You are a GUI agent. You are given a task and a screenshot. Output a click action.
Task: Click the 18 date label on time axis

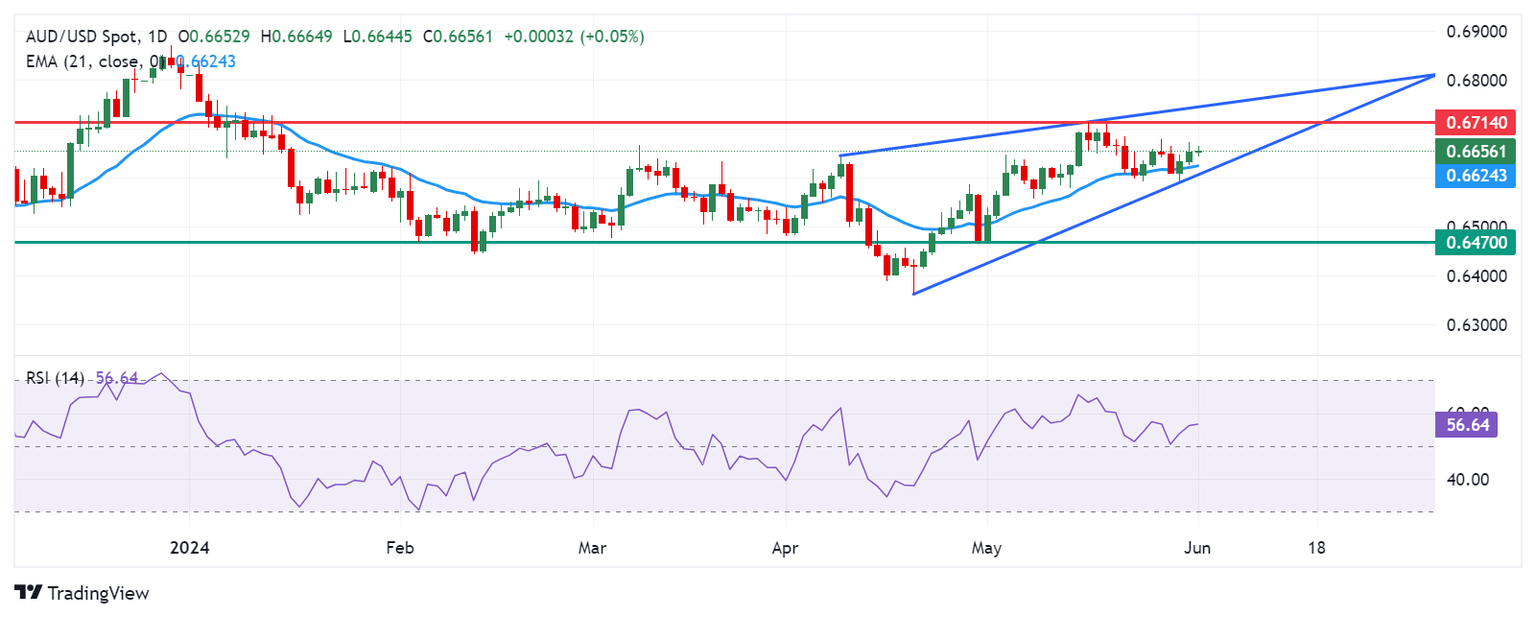pyautogui.click(x=1317, y=548)
